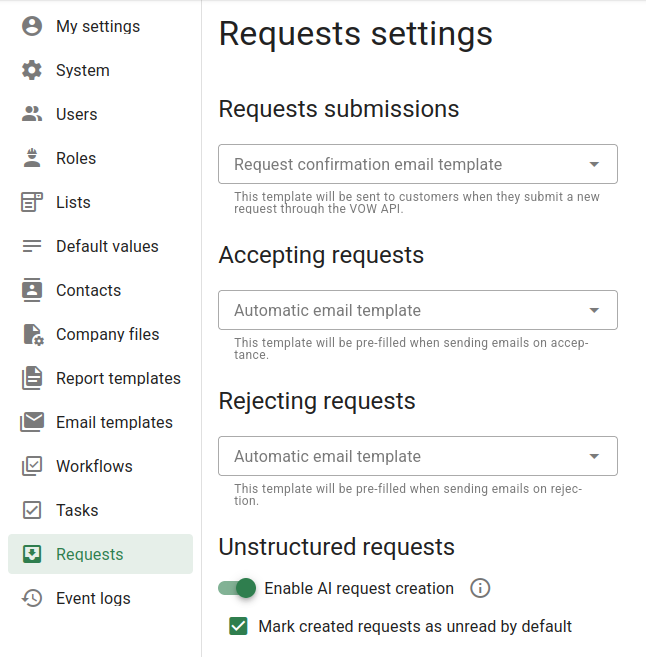Click the Requests settings heading
646x657 pixels.
pos(356,34)
